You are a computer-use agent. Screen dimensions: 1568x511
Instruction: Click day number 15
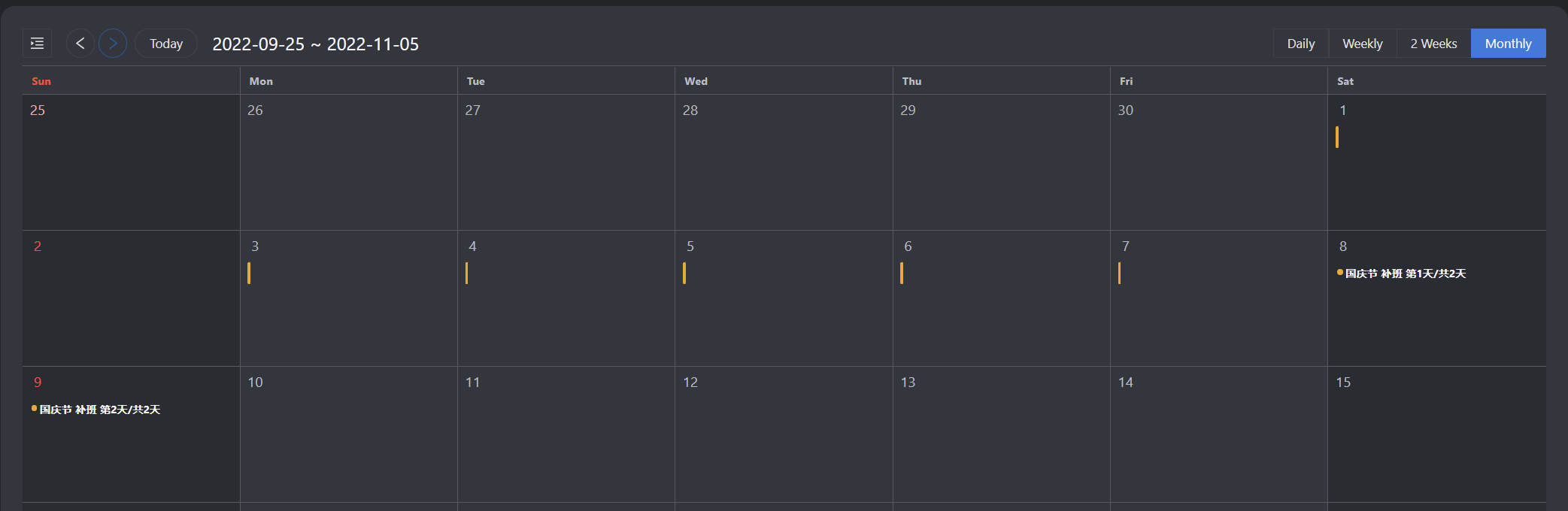[x=1343, y=382]
